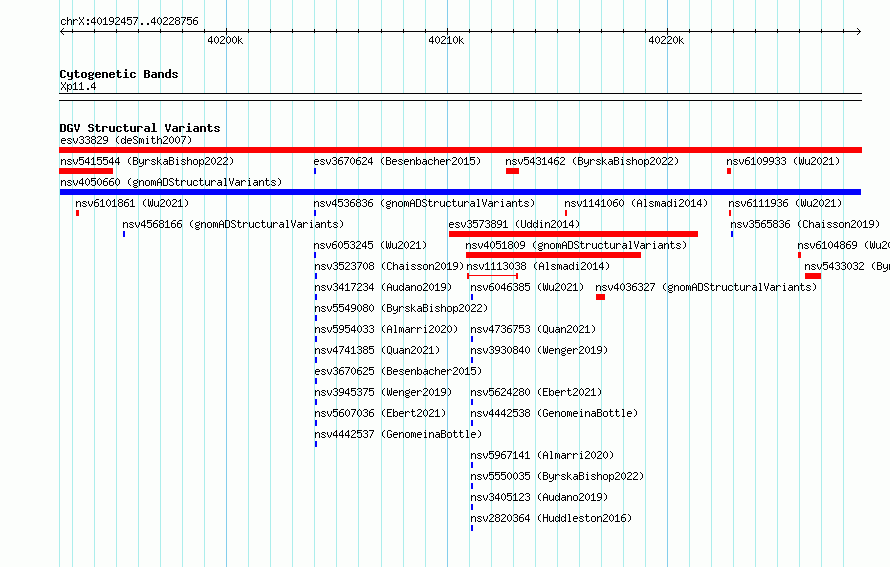Open nsv4741385 (Quan2021) variant
Viewport: 890px width, 567px height.
[x=377, y=350]
